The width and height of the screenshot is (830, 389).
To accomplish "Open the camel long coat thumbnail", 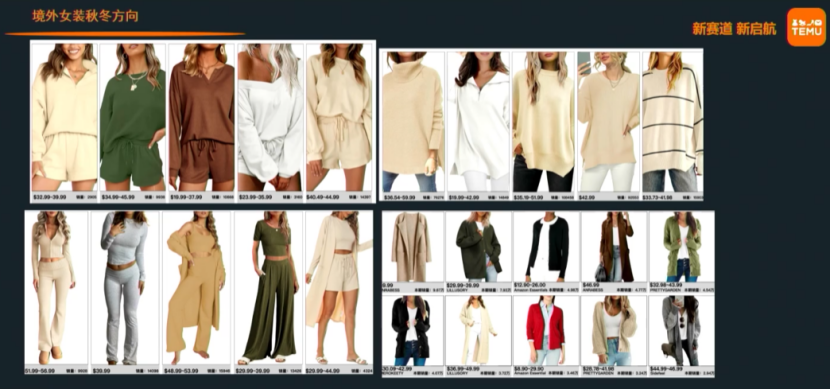I will coord(413,247).
